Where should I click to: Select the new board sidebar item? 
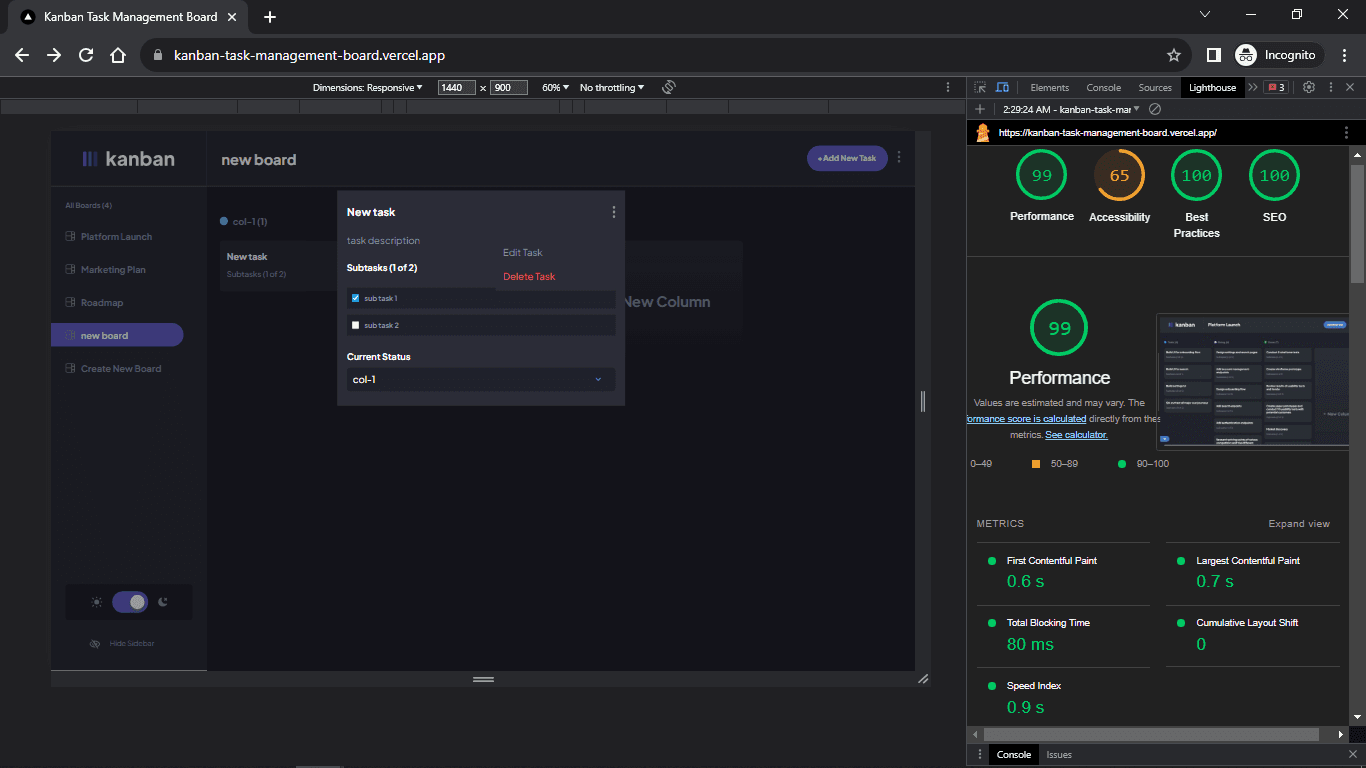[117, 336]
